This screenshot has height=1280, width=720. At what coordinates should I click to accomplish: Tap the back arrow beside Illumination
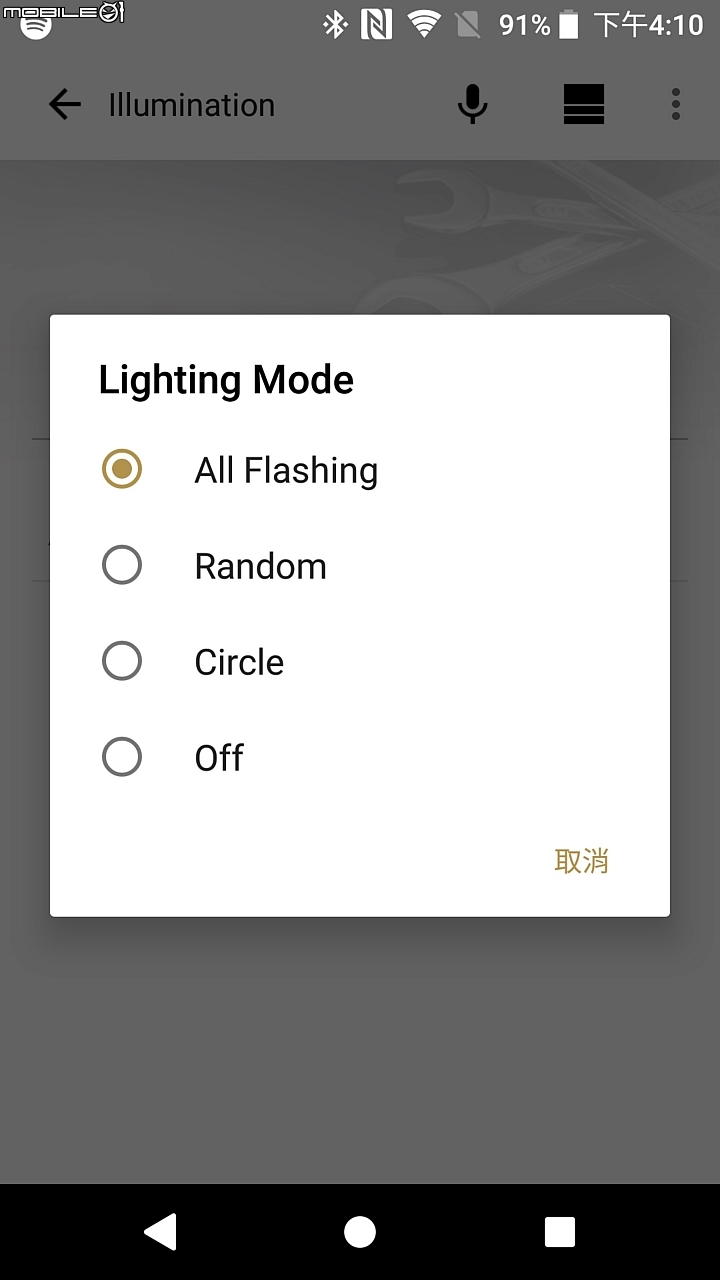pyautogui.click(x=64, y=105)
